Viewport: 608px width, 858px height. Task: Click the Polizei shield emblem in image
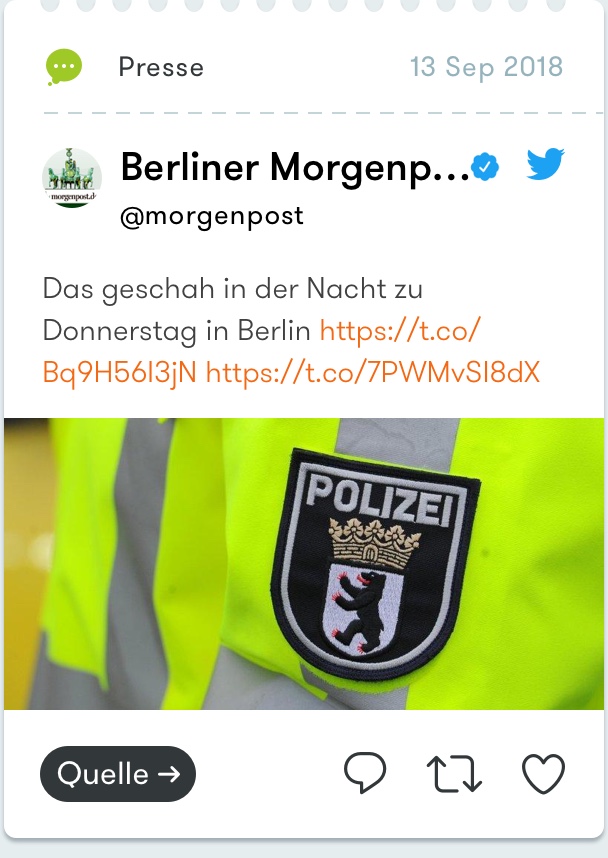[x=375, y=564]
